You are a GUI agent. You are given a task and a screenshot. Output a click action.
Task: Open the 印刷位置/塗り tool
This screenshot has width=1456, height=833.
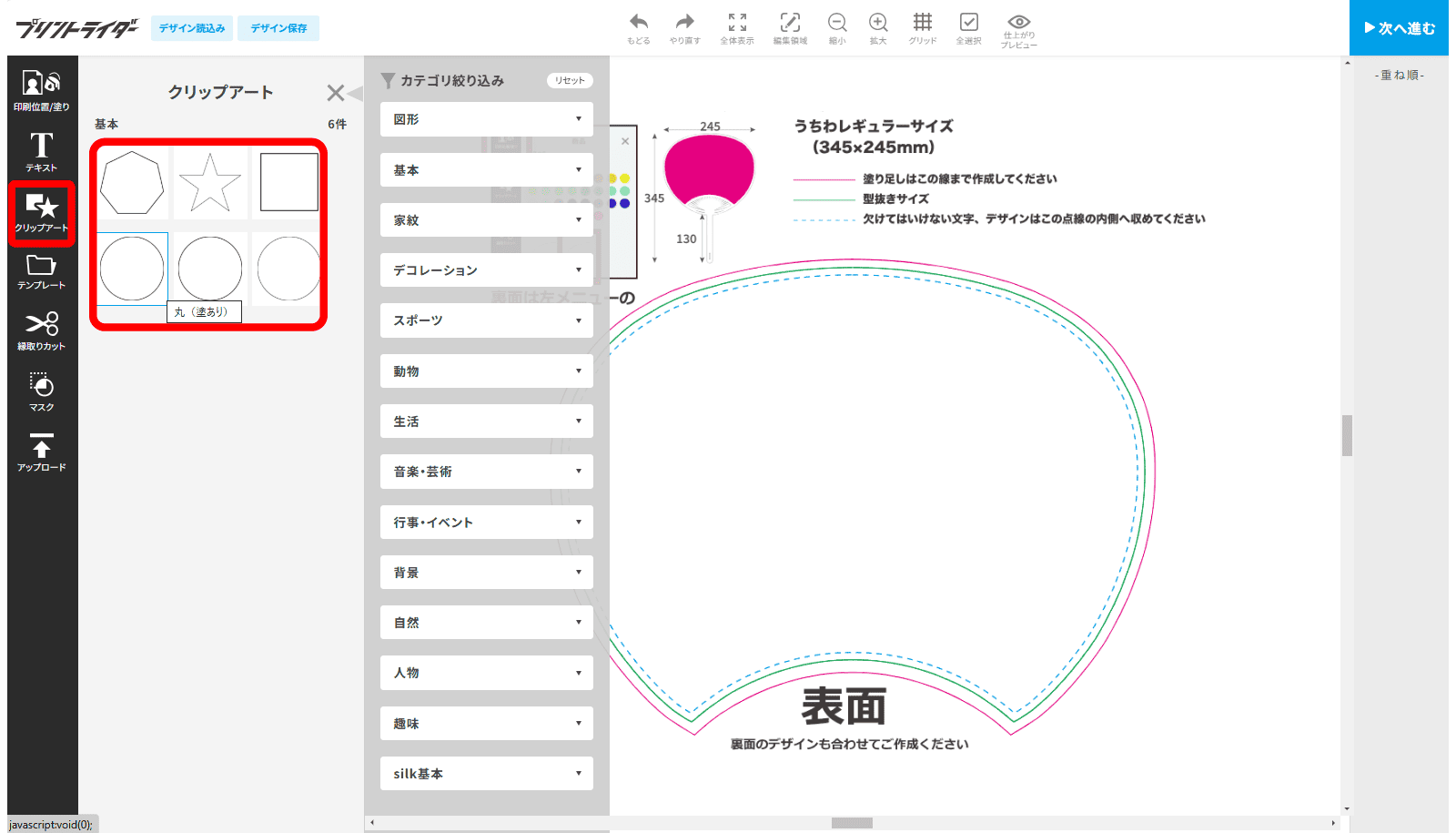[42, 91]
